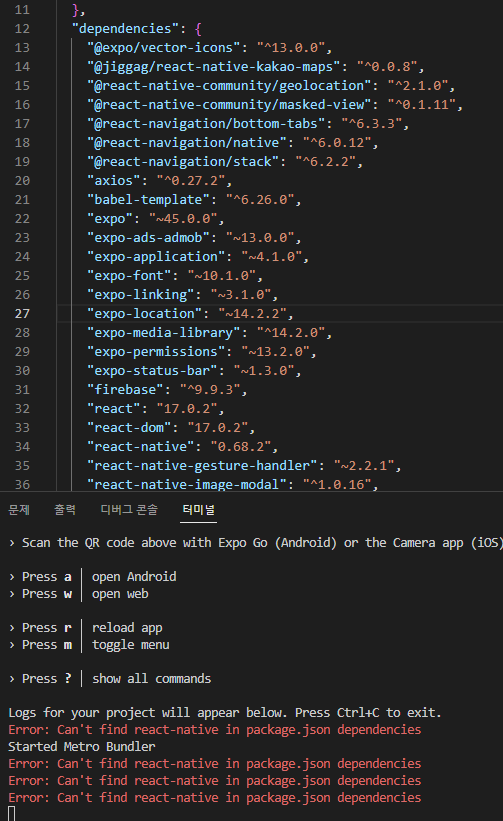
Task: Click the "axios" dependency name
Action: [x=114, y=181]
